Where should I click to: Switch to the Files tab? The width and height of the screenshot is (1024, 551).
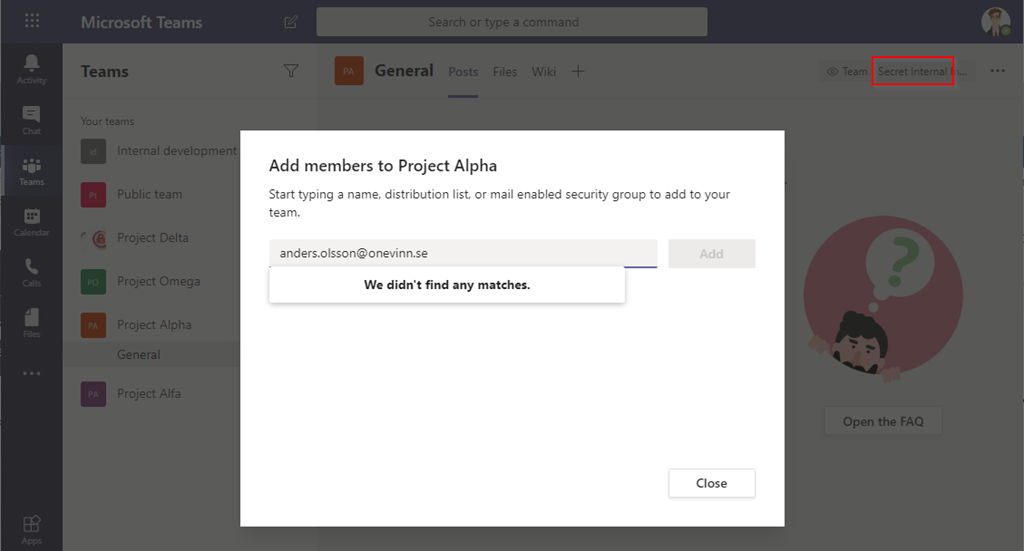pyautogui.click(x=505, y=72)
